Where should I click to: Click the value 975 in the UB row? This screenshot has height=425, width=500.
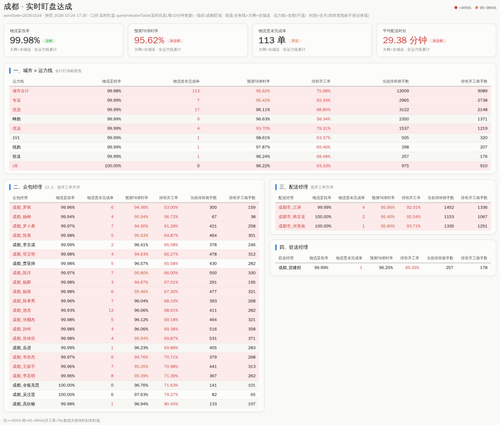(x=405, y=166)
